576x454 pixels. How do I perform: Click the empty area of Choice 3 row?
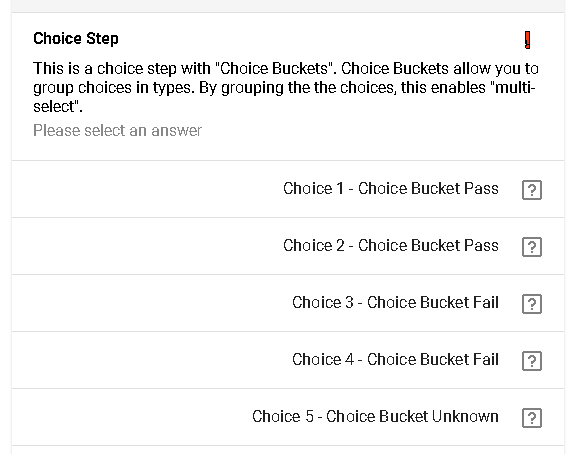(x=147, y=303)
